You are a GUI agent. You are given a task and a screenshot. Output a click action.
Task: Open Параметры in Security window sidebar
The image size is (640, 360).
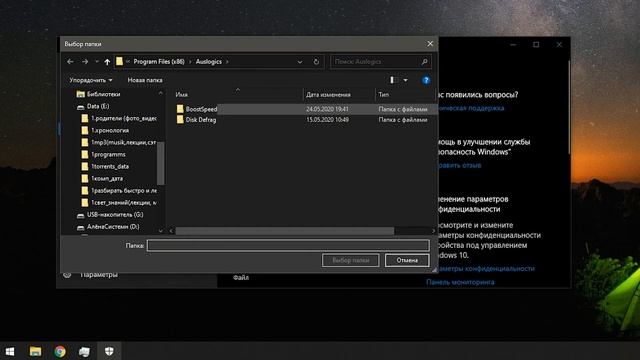click(99, 275)
